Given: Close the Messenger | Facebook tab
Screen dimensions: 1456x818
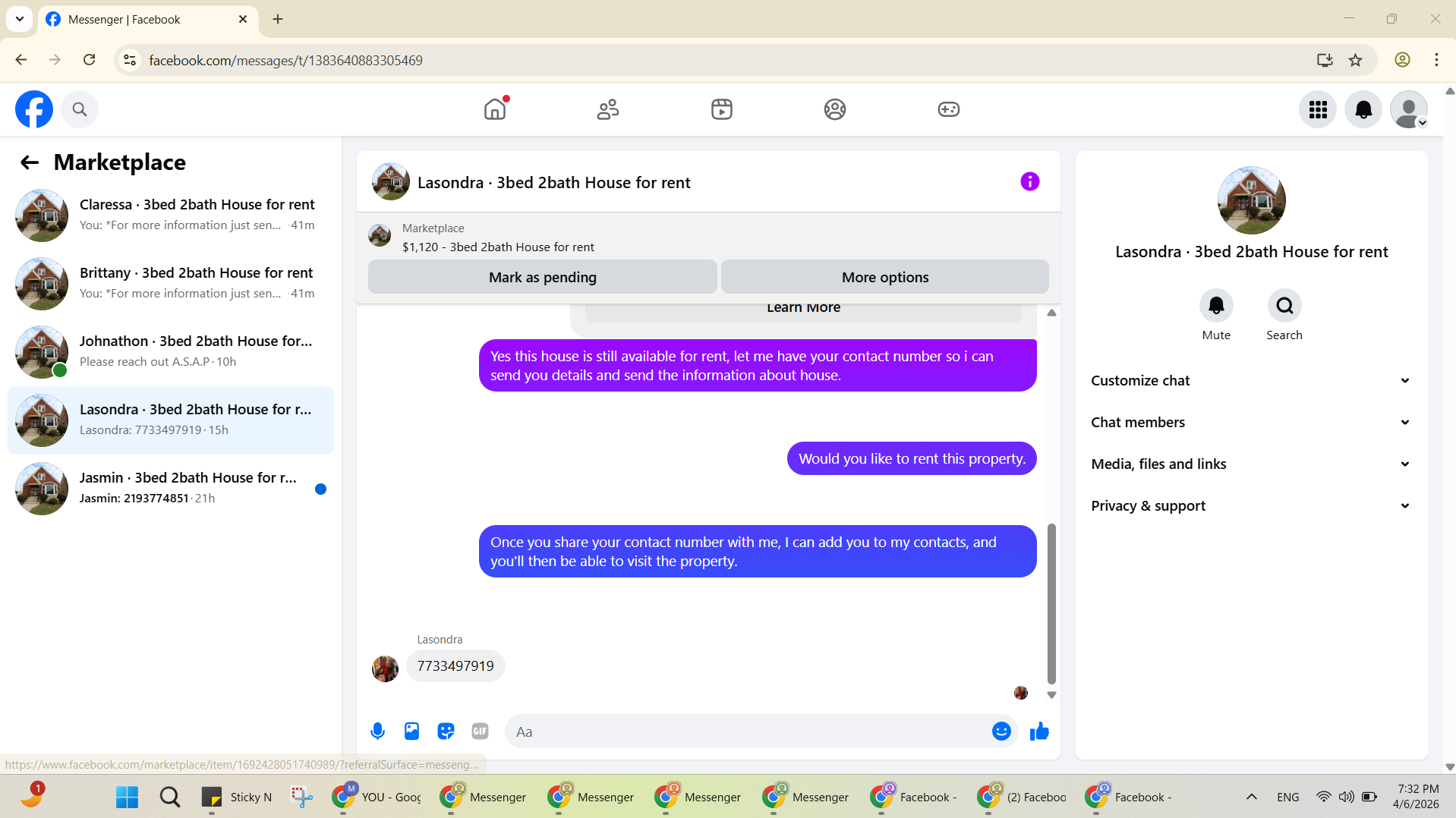Looking at the screenshot, I should point(243,19).
